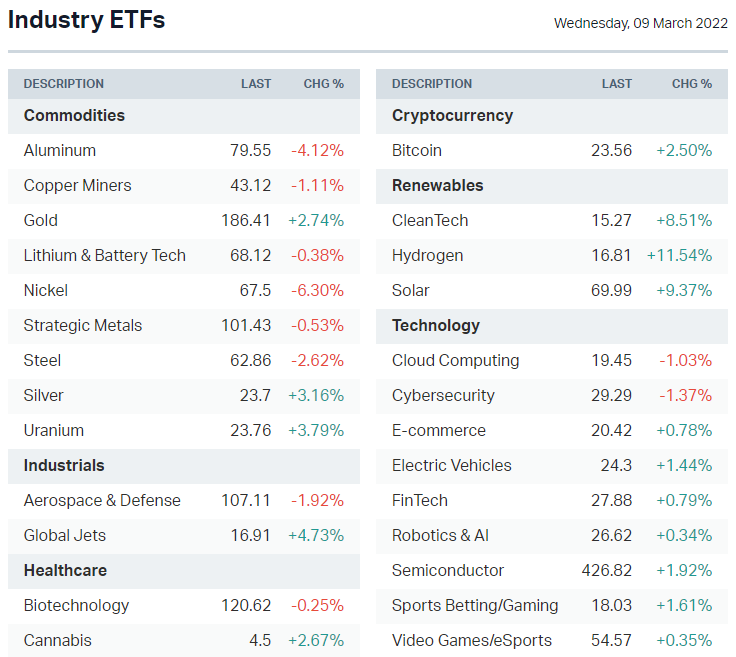Open the Uranium ETF row
Screen dimensions: 736x657
(x=54, y=430)
